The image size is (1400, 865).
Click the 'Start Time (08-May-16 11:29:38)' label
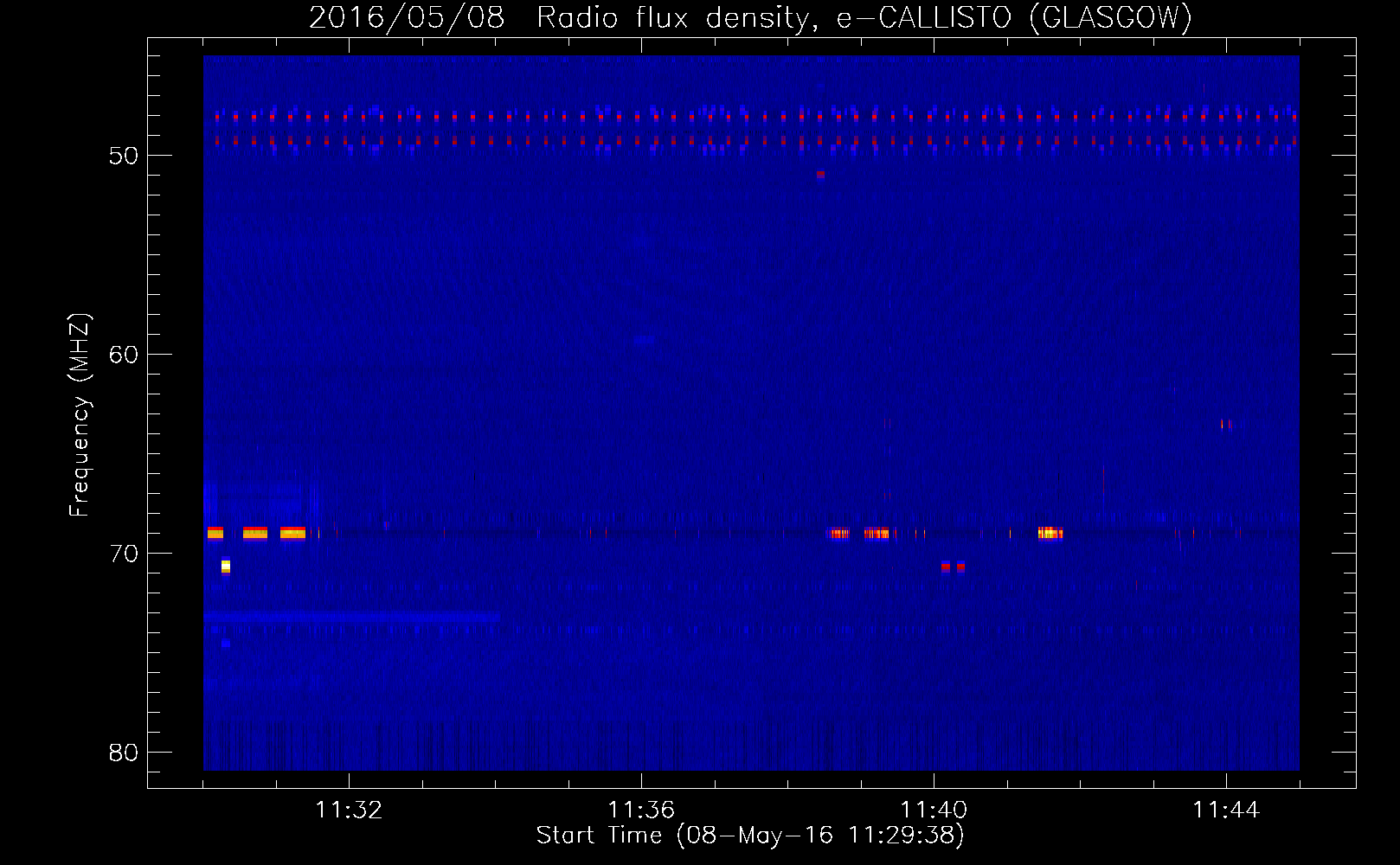[750, 836]
